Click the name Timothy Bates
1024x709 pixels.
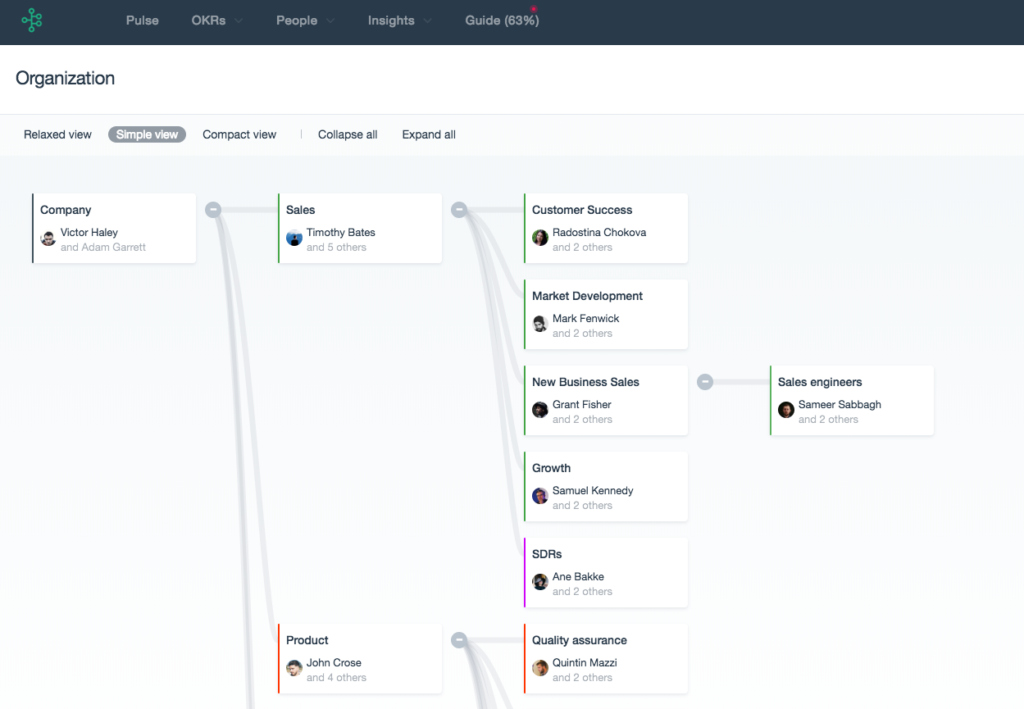coord(340,232)
